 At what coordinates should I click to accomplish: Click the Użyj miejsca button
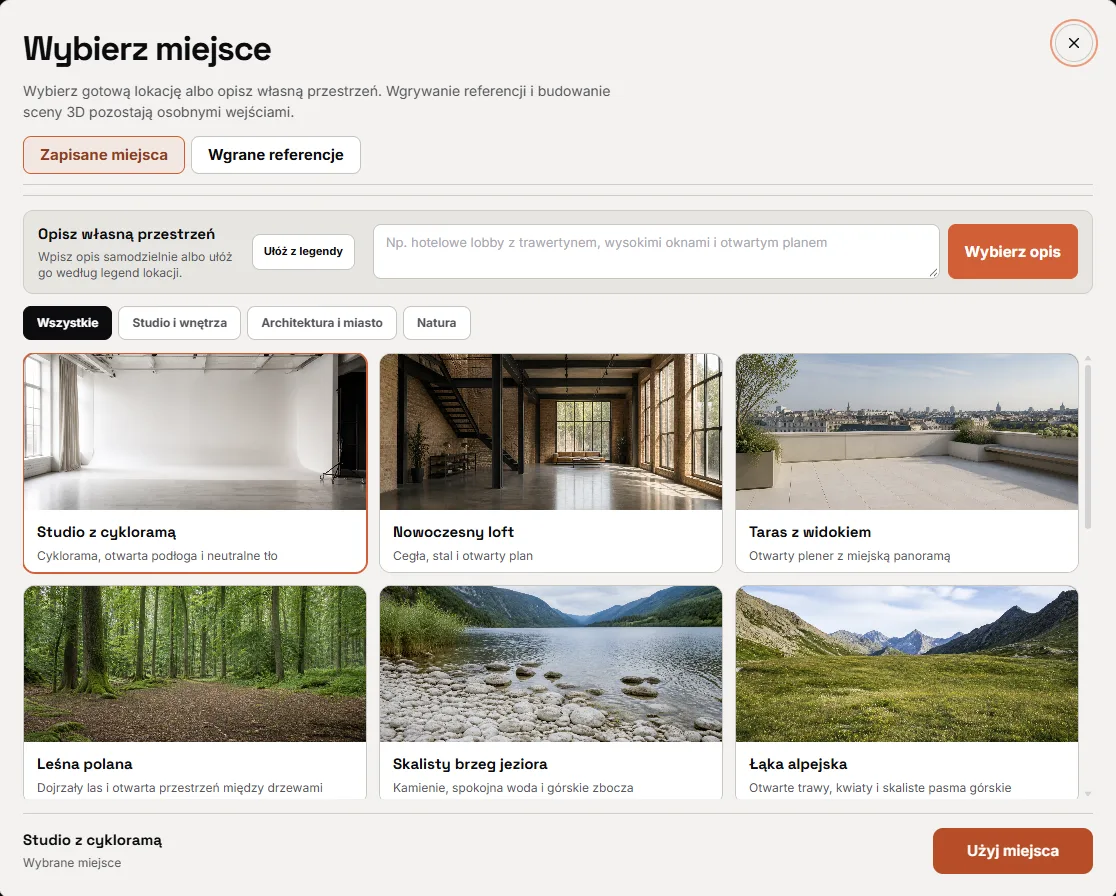[x=1012, y=850]
